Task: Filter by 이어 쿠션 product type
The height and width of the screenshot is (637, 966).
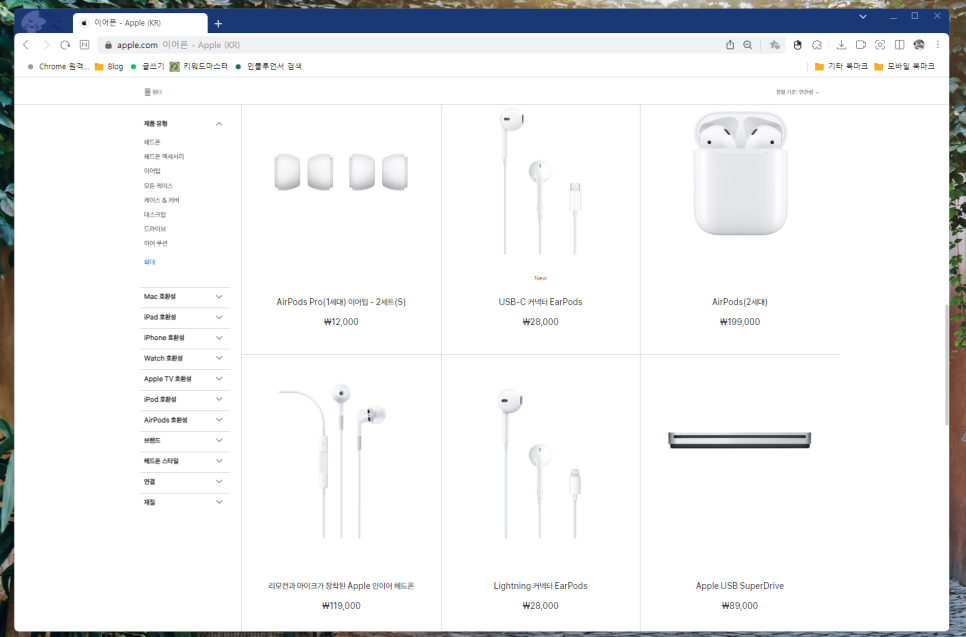Action: pos(155,243)
